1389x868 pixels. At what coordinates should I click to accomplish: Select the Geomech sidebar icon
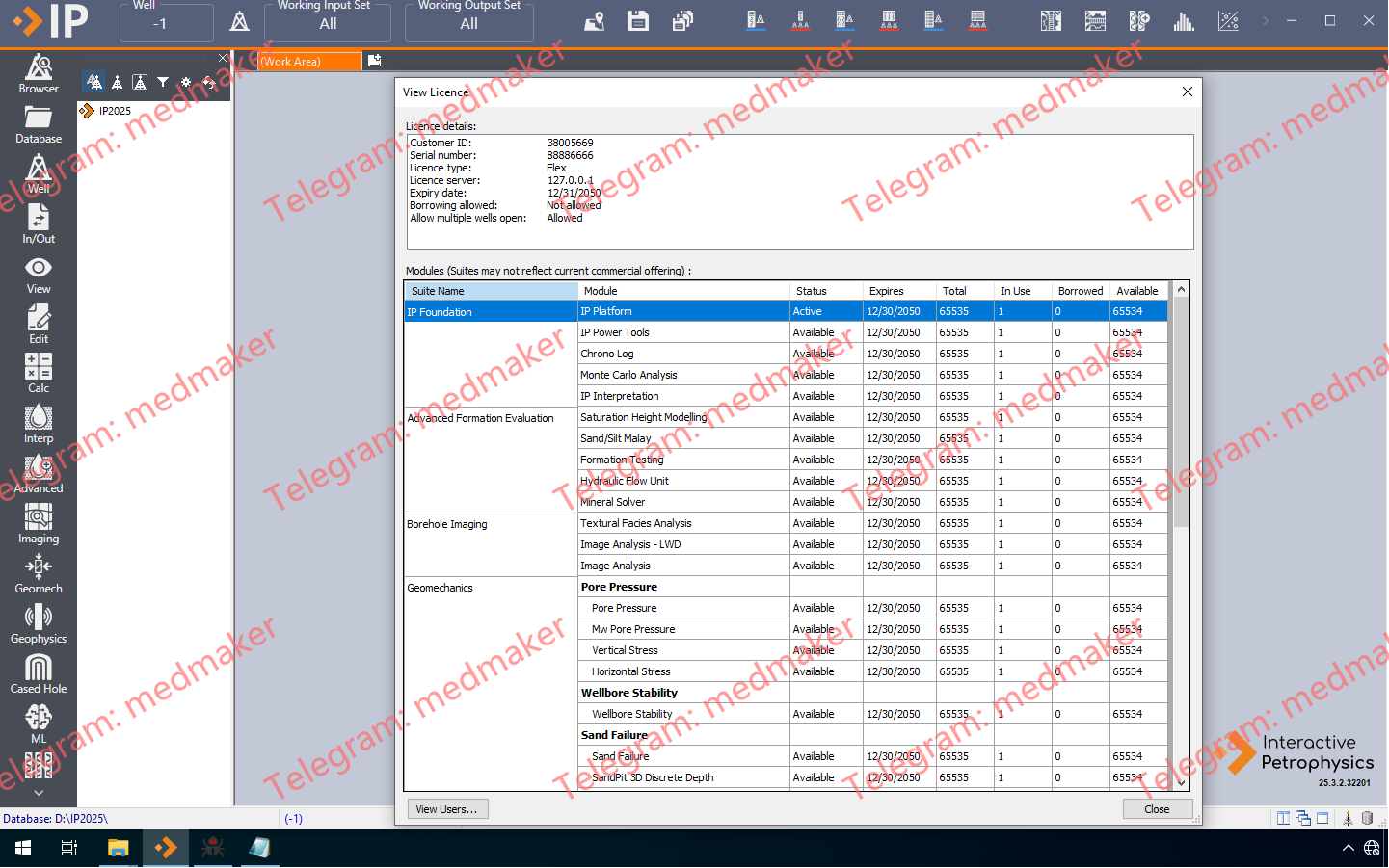pyautogui.click(x=39, y=573)
